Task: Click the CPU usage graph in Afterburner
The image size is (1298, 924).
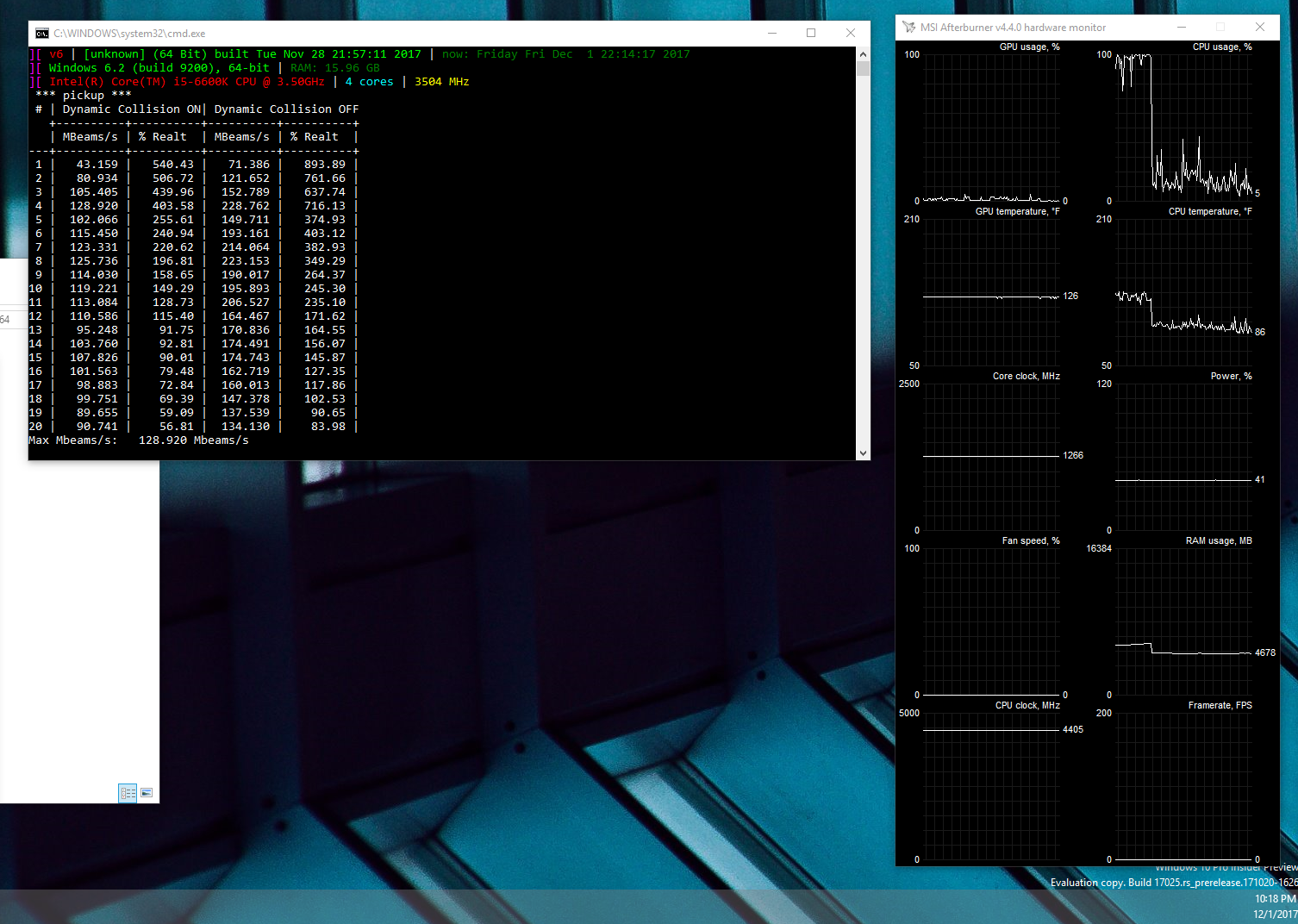Action: click(1183, 128)
